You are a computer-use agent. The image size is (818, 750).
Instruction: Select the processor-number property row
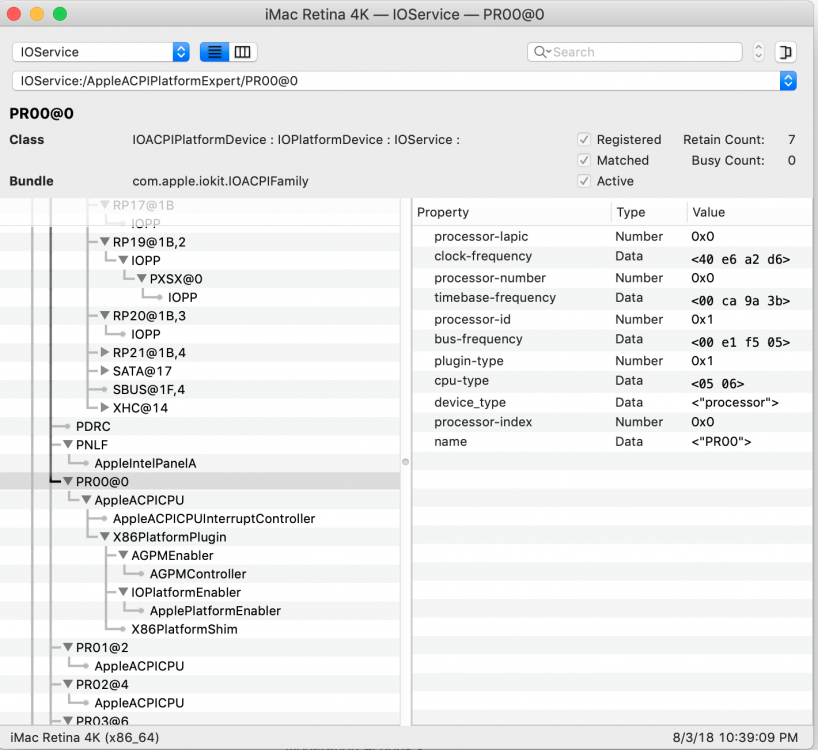[x=612, y=278]
